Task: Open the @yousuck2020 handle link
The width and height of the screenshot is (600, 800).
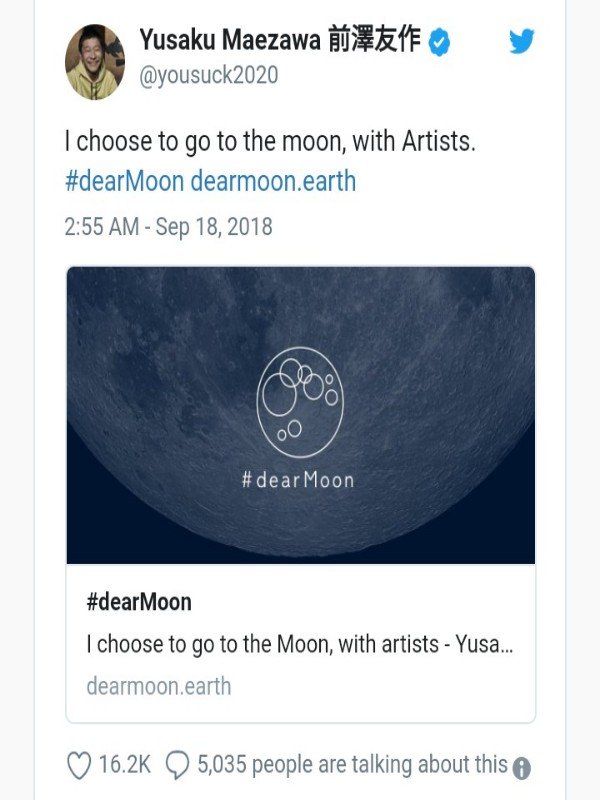Action: (x=209, y=75)
